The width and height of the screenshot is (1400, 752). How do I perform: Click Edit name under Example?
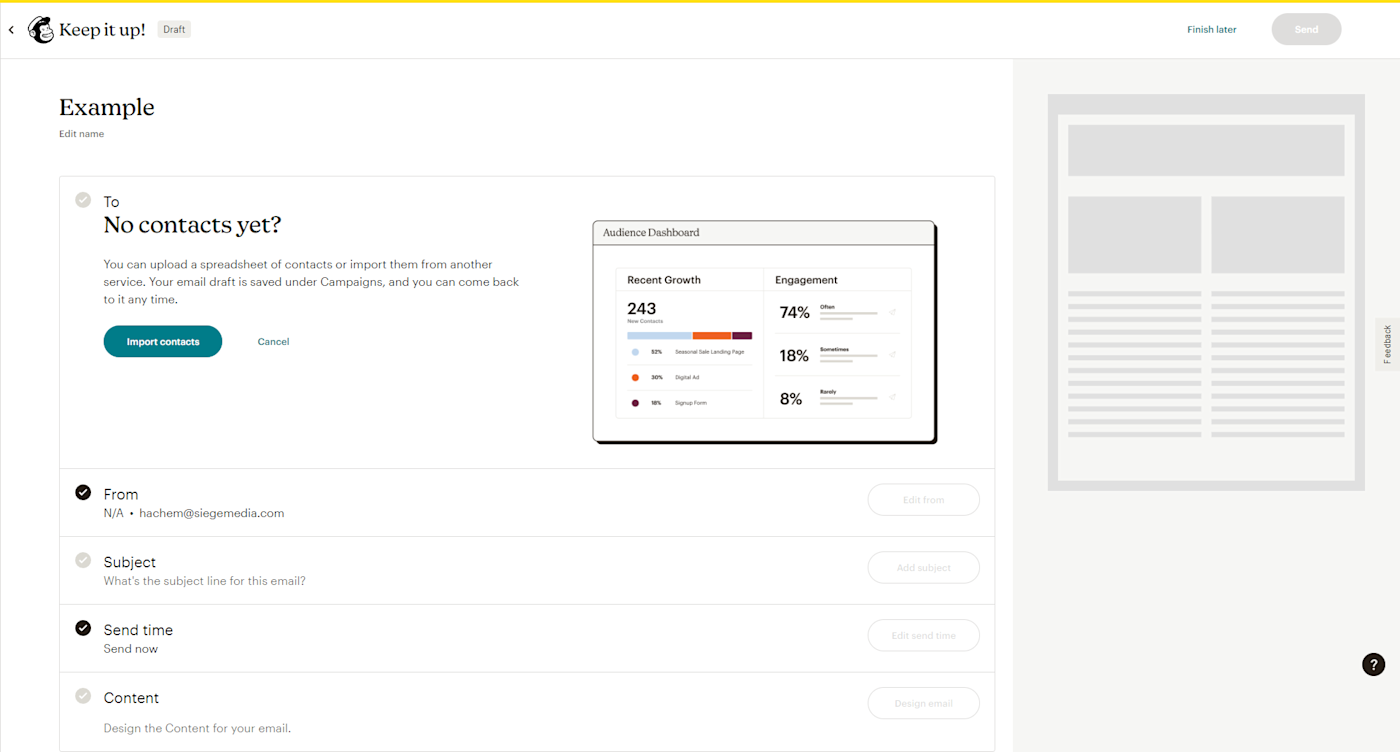[81, 134]
